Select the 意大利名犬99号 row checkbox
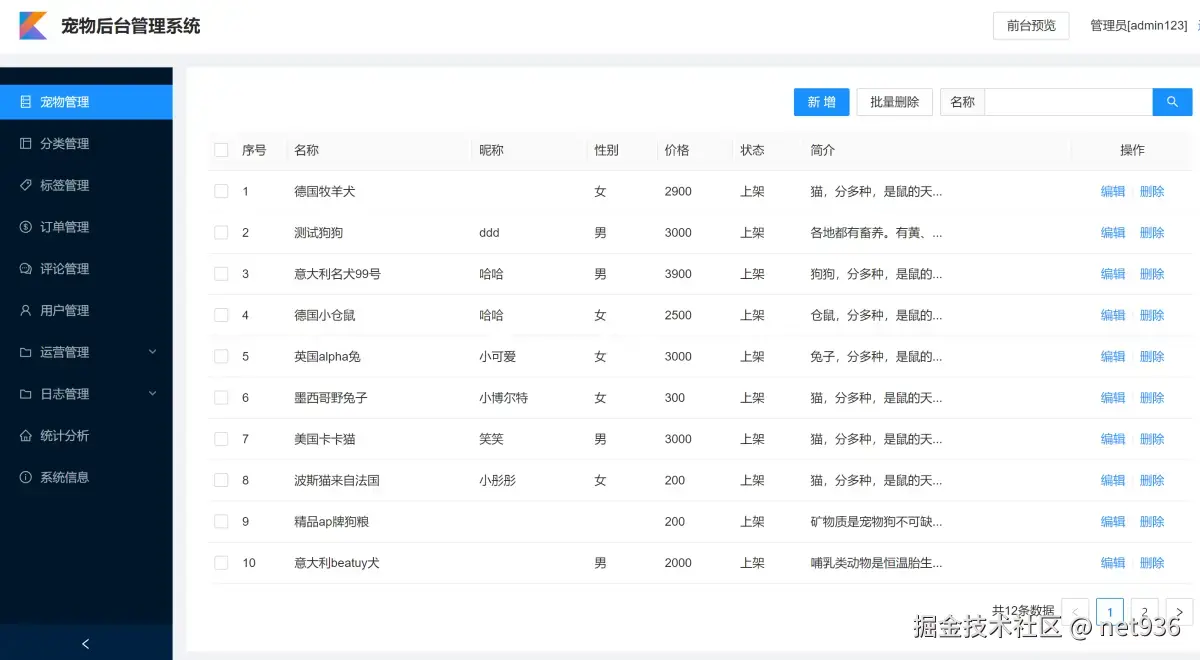Image resolution: width=1200 pixels, height=660 pixels. (221, 274)
